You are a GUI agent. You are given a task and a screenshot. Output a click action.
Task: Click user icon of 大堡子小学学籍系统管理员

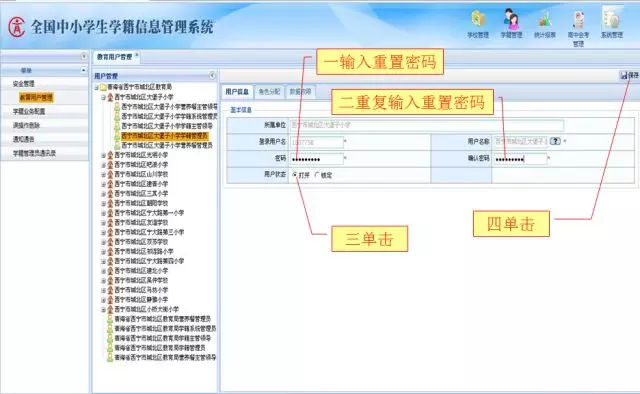[117, 116]
